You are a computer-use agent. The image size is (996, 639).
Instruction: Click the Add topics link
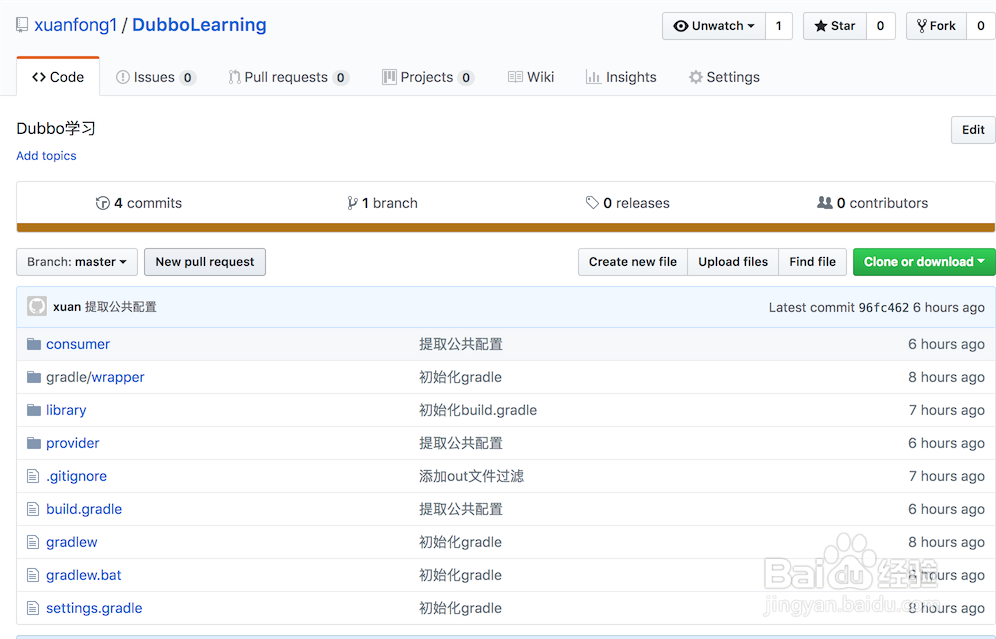[46, 155]
